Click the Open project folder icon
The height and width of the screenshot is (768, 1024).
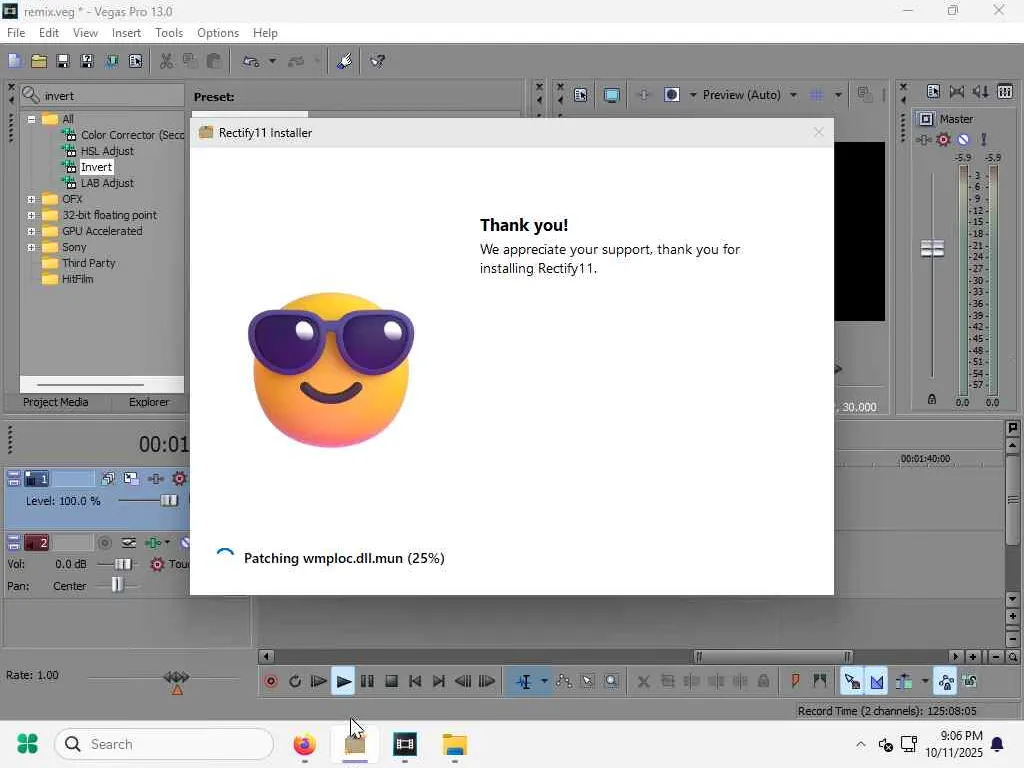pyautogui.click(x=39, y=61)
